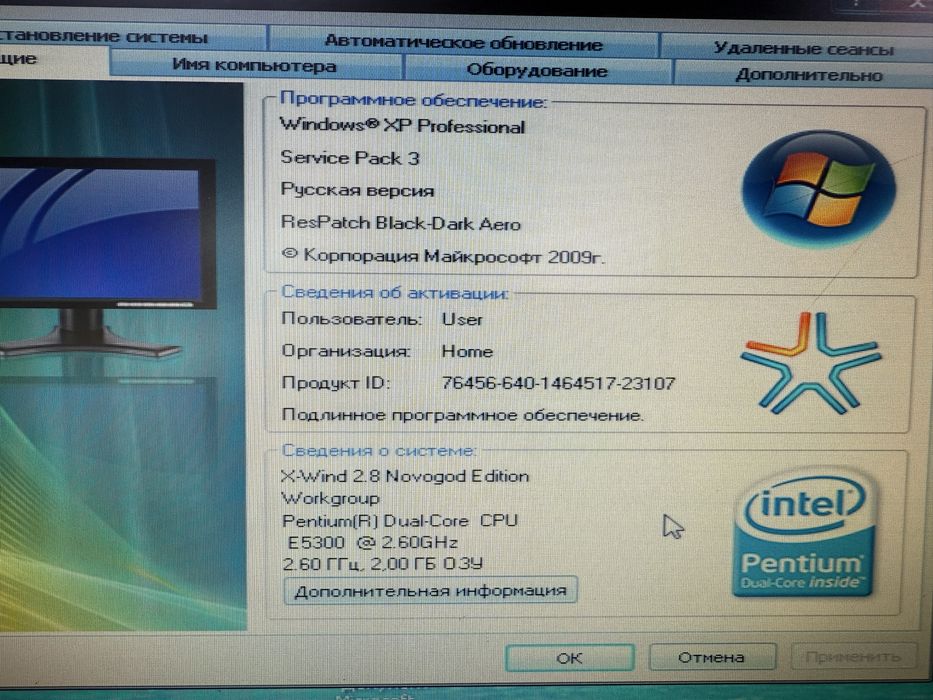This screenshot has height=700, width=933.
Task: Click the Корпорация Майкрософт 2009г. copyright line
Action: [442, 256]
